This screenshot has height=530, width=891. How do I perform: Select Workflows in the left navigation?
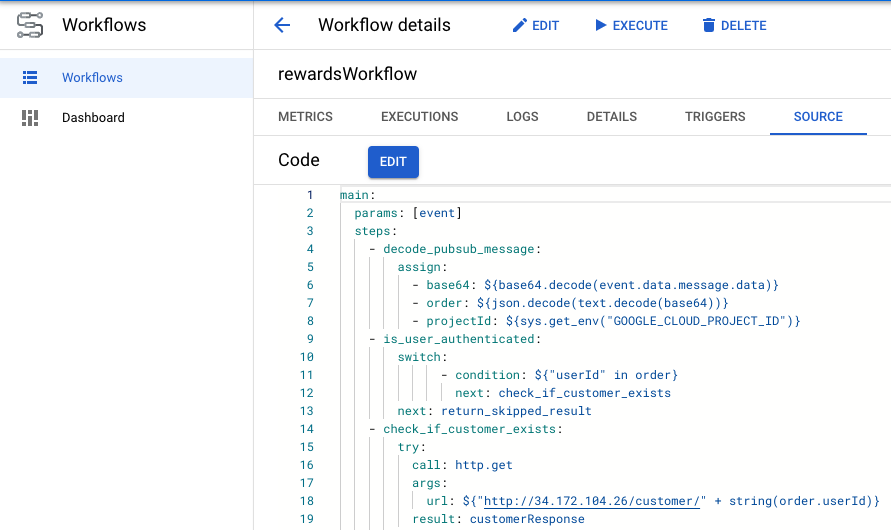[92, 77]
